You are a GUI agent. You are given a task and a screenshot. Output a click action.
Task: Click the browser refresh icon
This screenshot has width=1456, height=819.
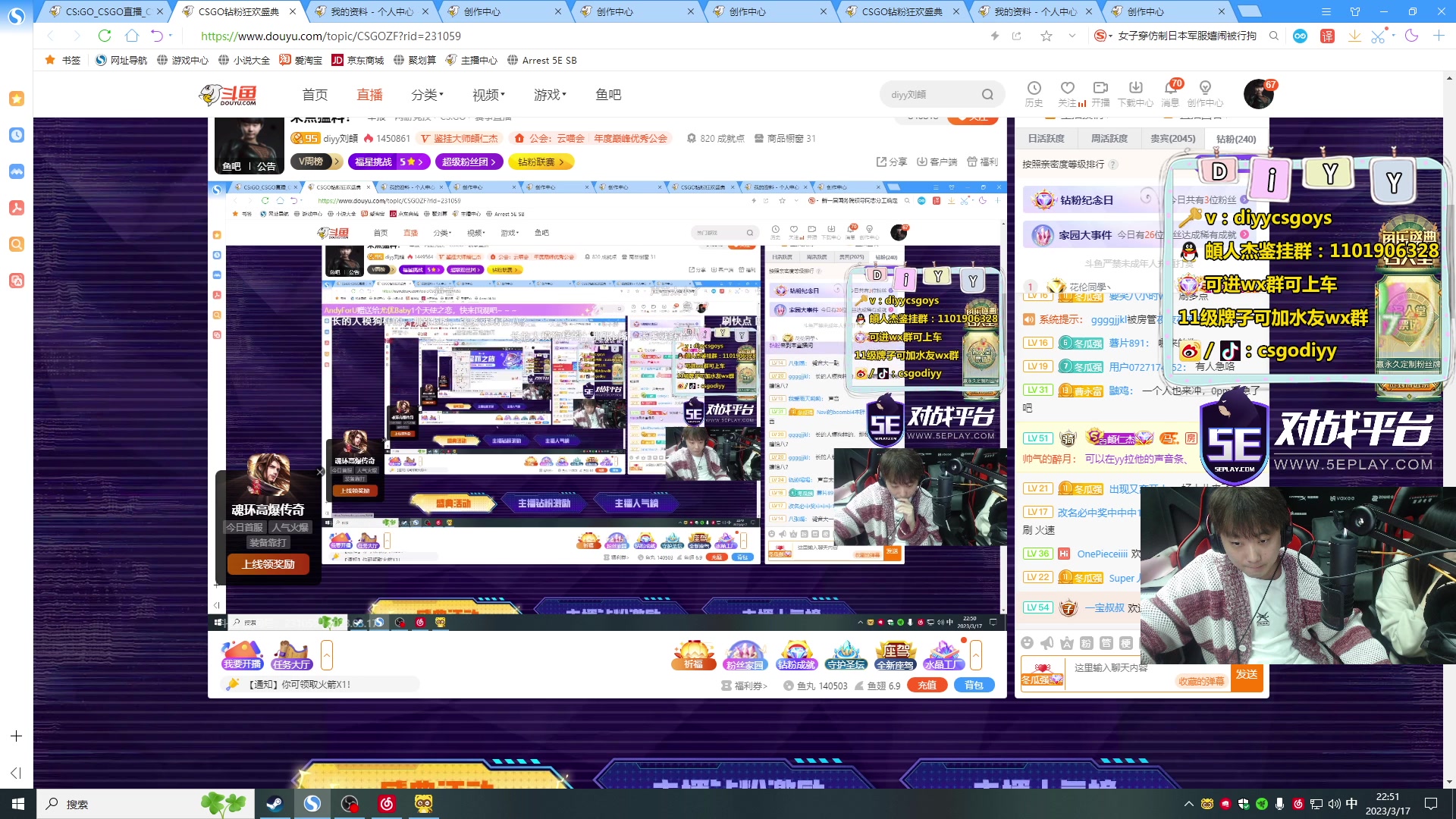coord(105,36)
